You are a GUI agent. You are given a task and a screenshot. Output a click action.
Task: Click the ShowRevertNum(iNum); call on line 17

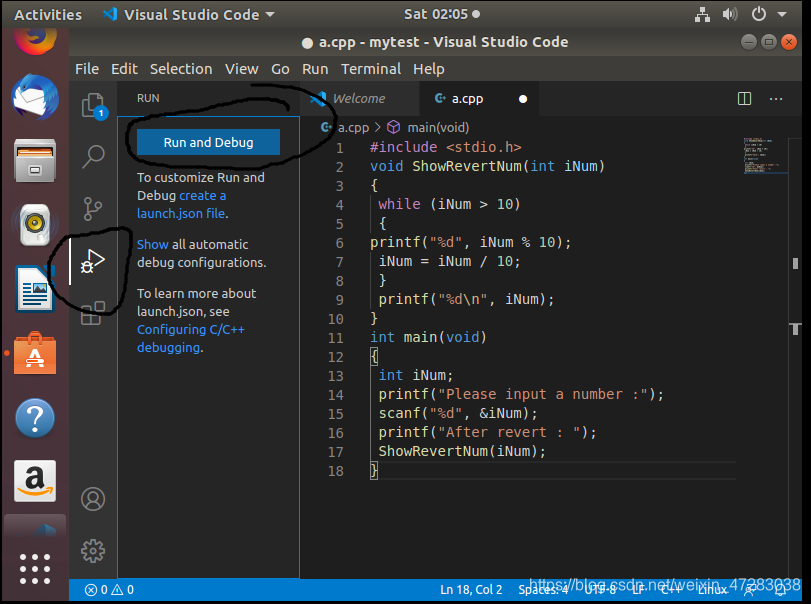462,451
